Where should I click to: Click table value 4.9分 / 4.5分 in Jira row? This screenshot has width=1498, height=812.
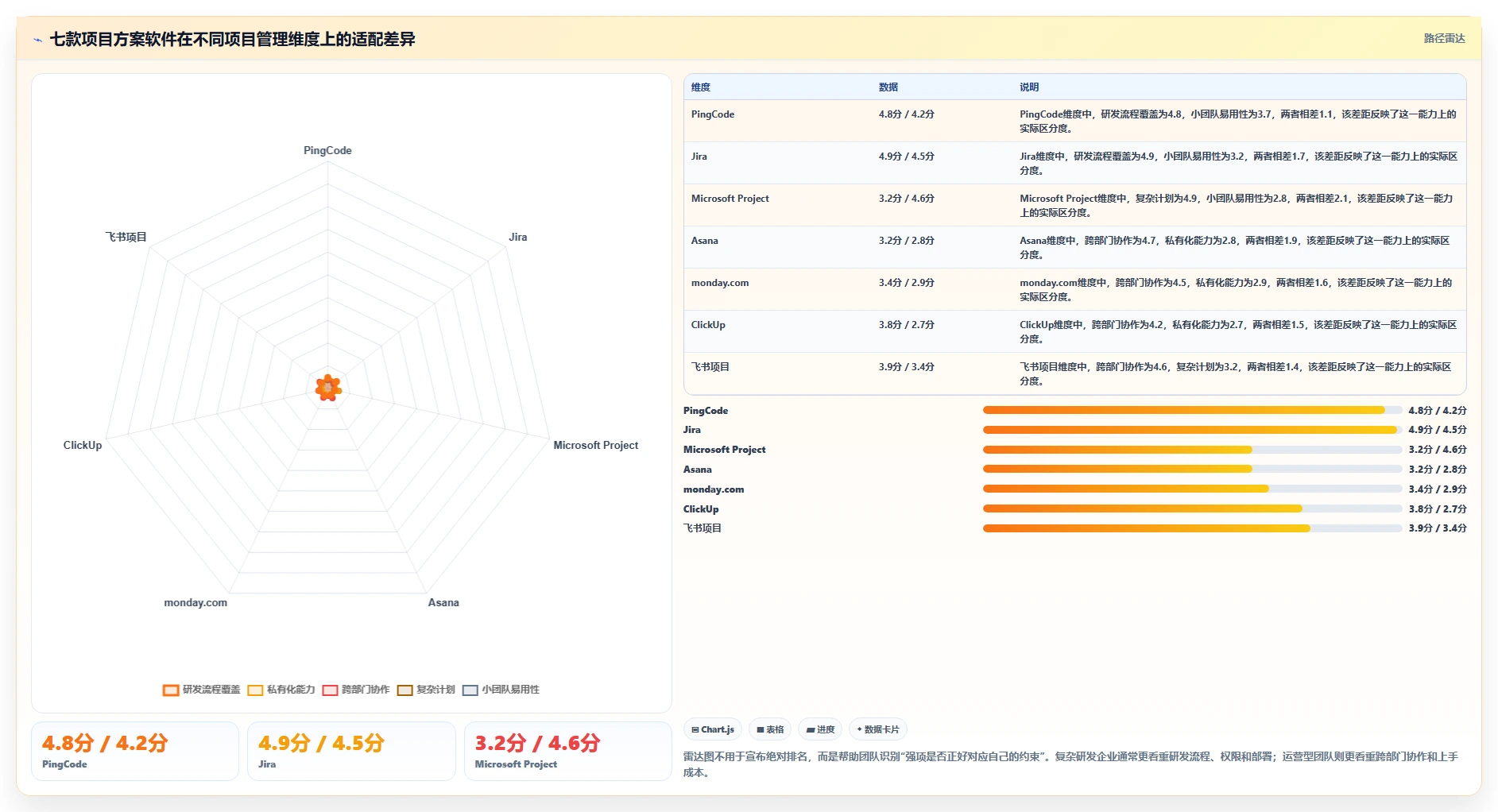tap(907, 157)
